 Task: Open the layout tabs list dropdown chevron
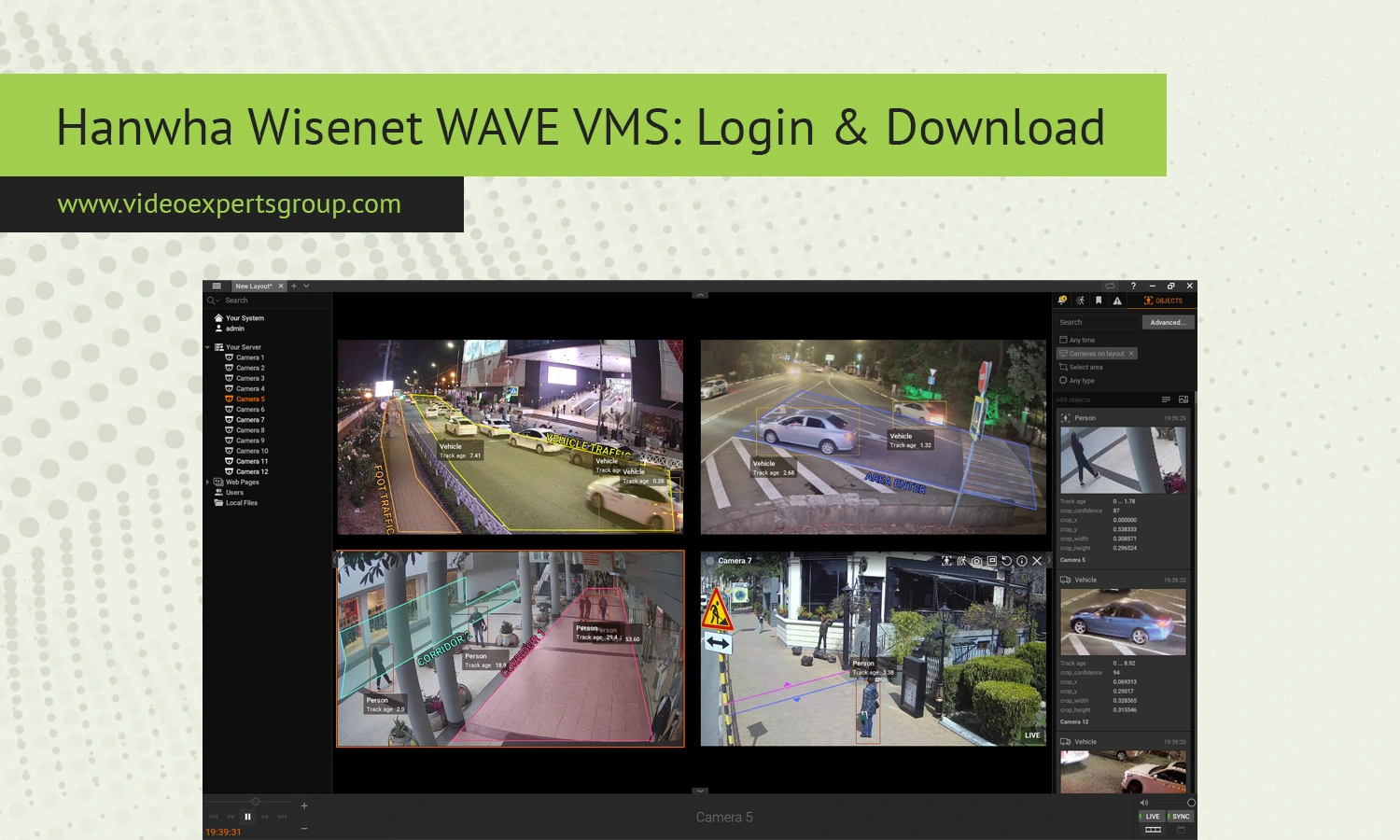click(306, 287)
